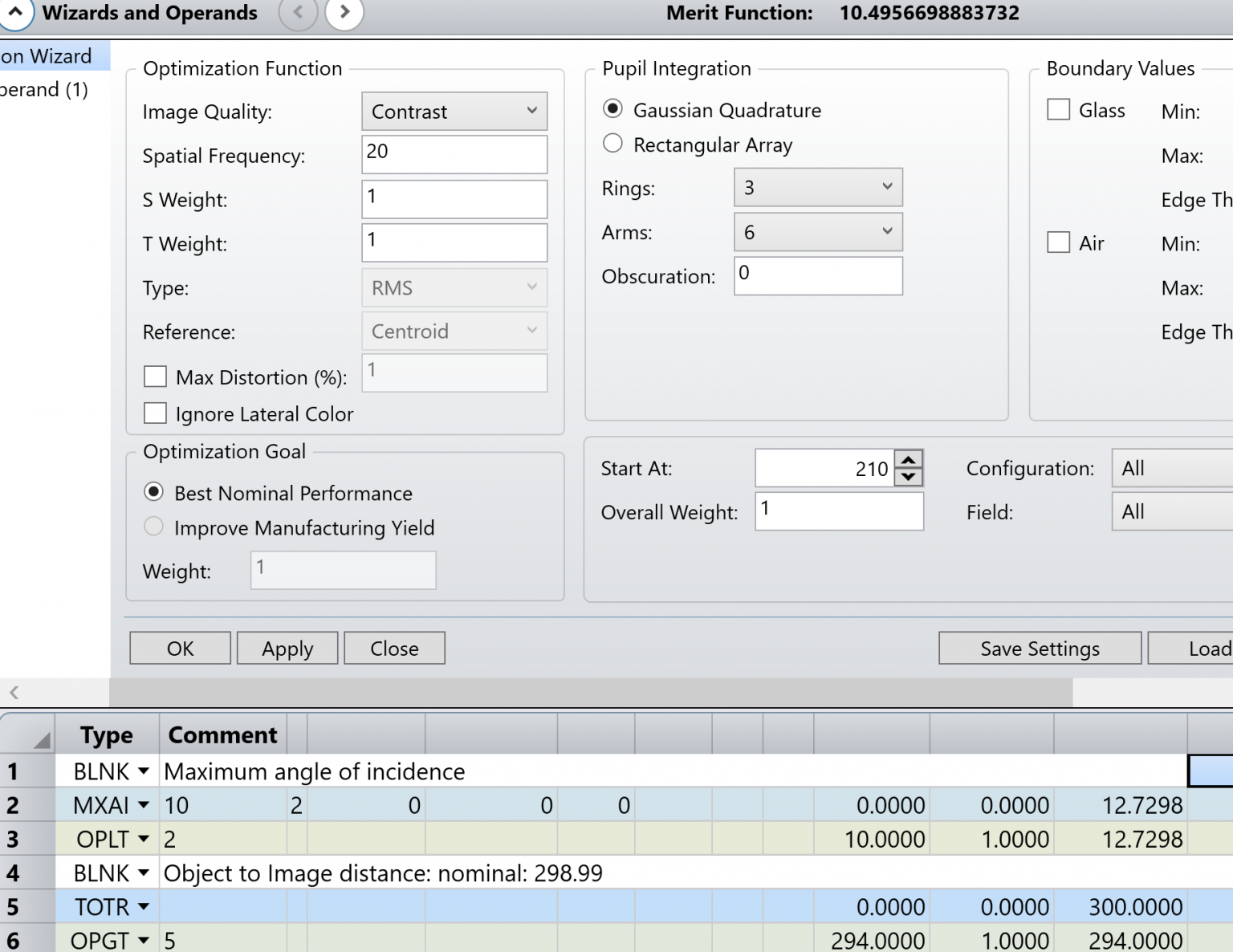Increase Start At value with up arrow
1233x952 pixels.
(x=908, y=460)
